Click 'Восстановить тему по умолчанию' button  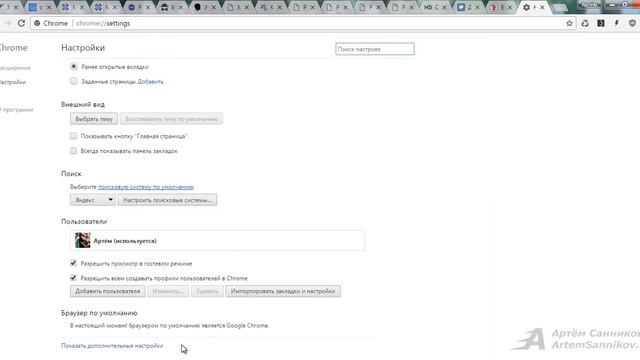click(171, 119)
